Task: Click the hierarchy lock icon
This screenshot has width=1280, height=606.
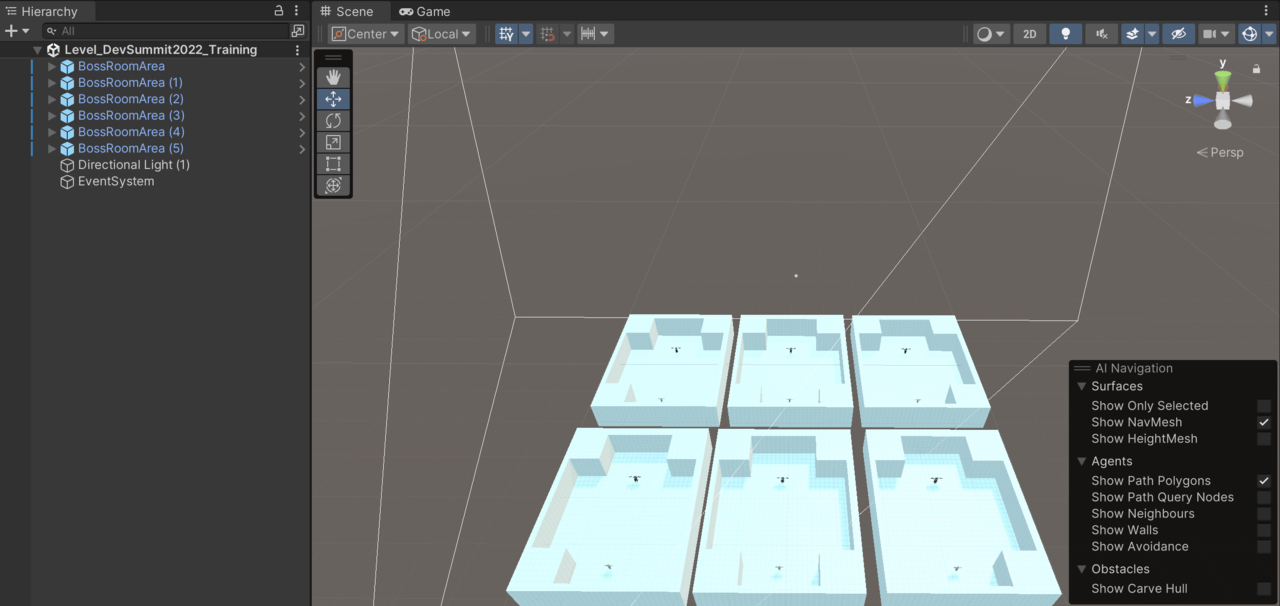Action: tap(279, 11)
